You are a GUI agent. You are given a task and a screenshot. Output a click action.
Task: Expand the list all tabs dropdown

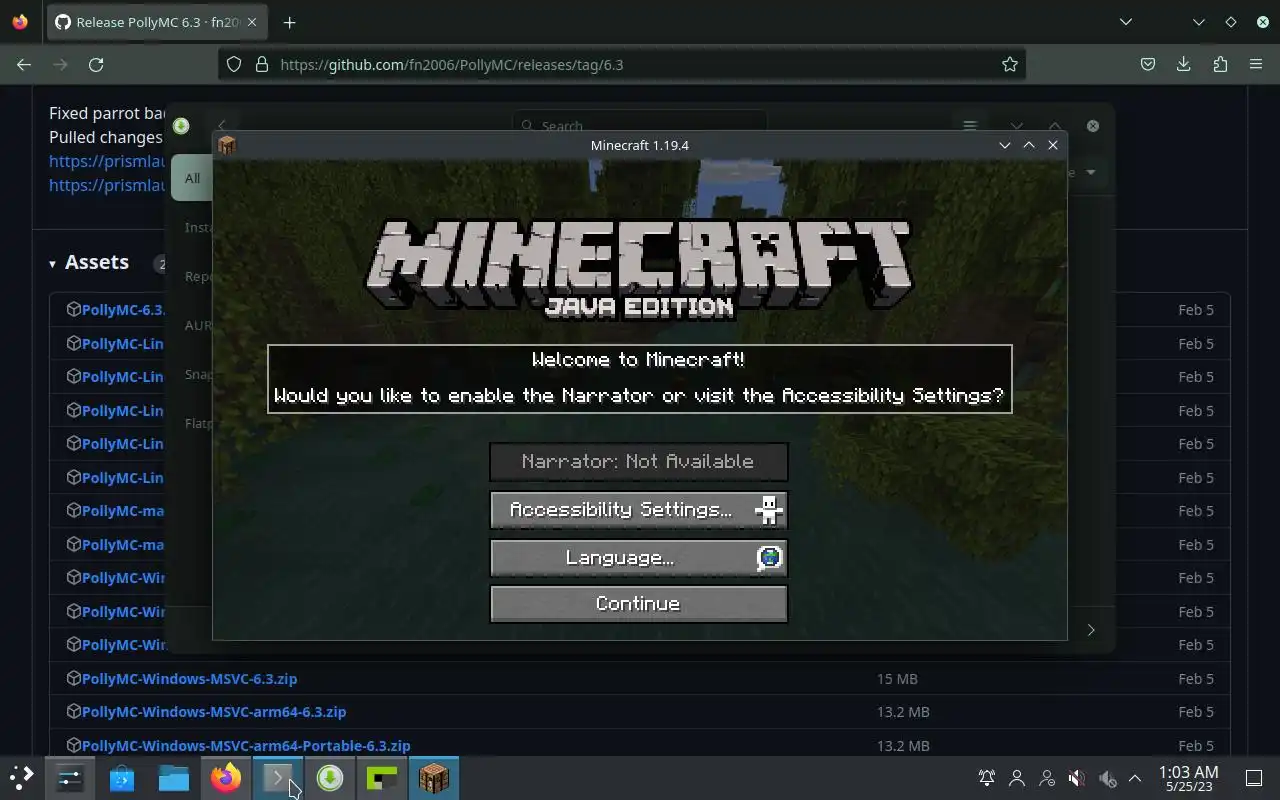click(1126, 22)
